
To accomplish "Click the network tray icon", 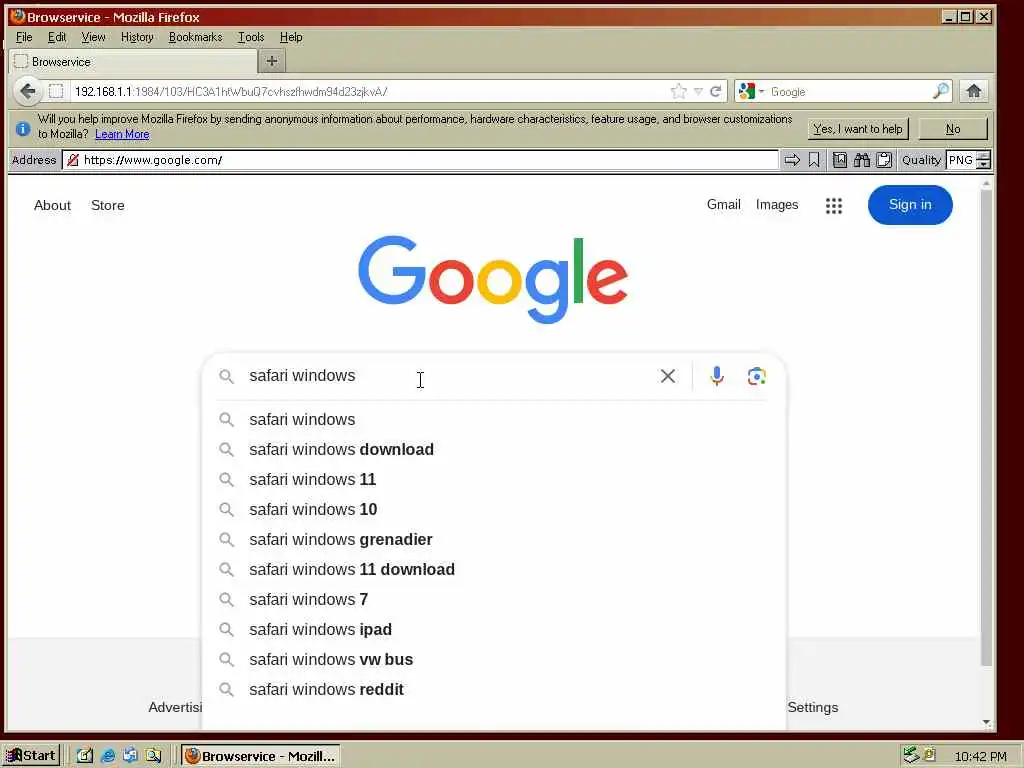I will 910,756.
